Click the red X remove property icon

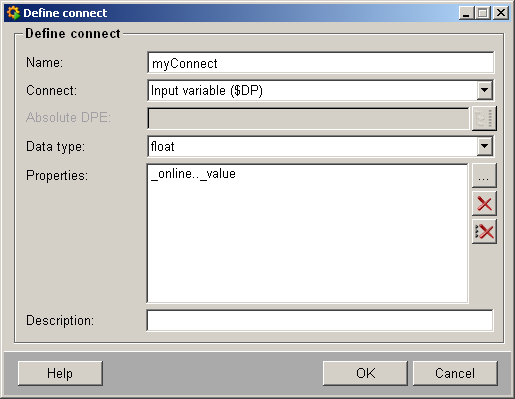click(484, 204)
